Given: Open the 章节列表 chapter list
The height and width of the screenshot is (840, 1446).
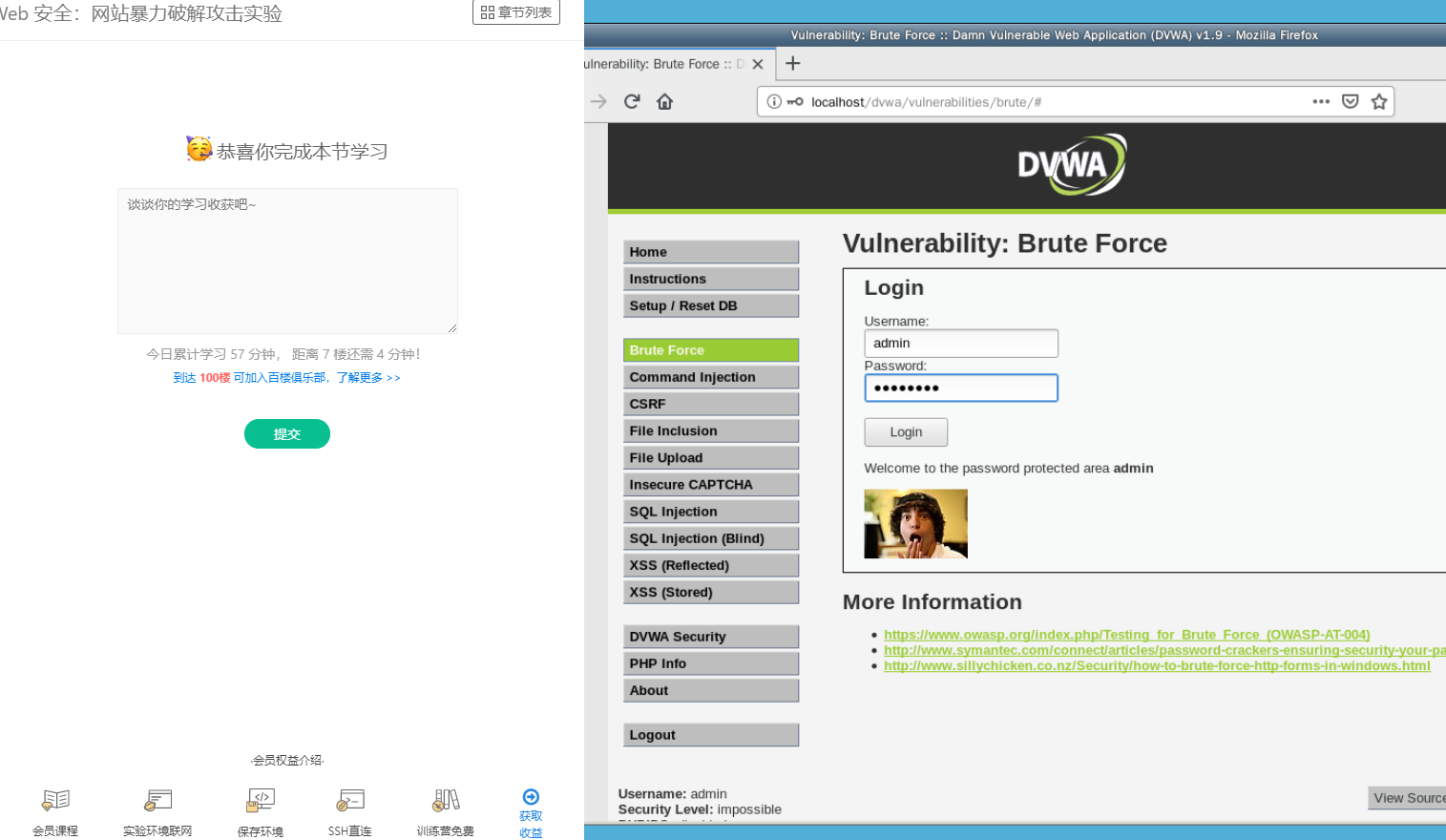Looking at the screenshot, I should point(516,12).
